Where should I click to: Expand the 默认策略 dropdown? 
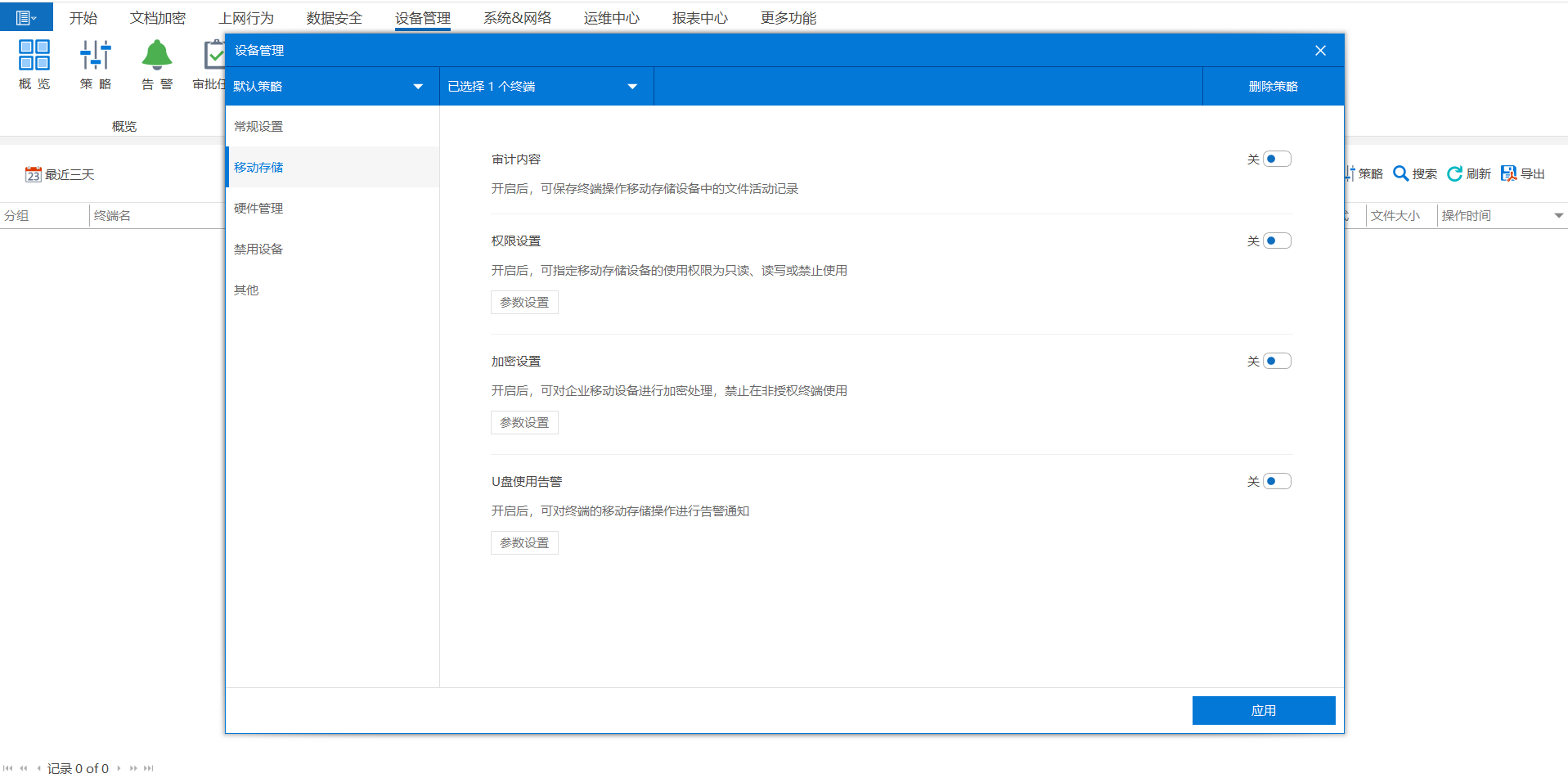(x=418, y=87)
